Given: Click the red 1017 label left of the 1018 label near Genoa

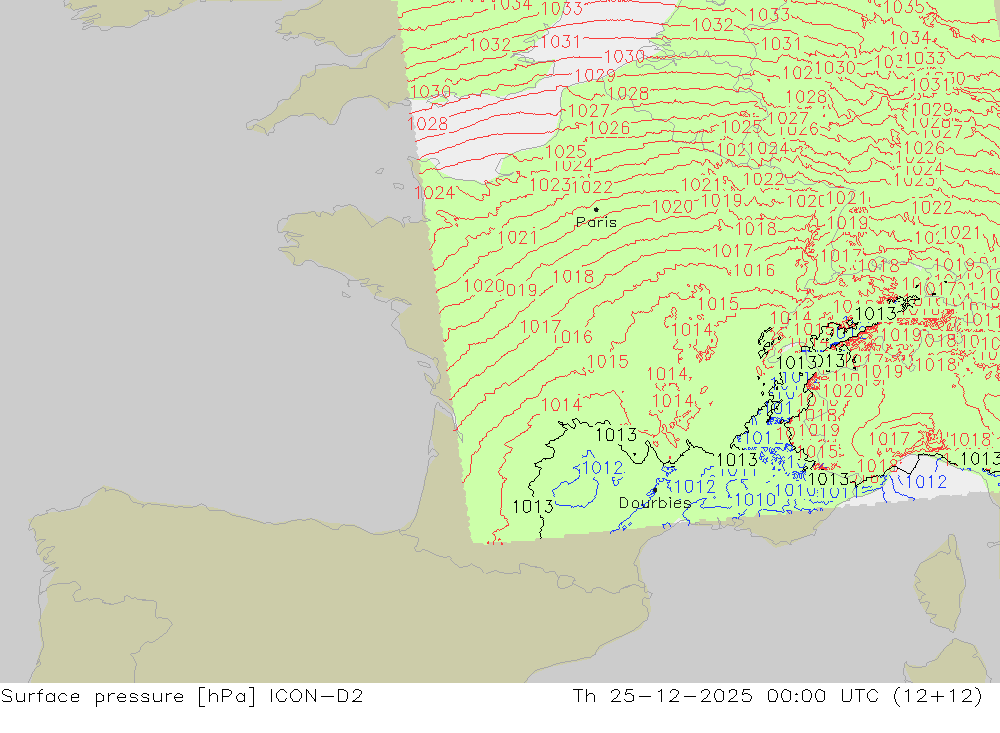Looking at the screenshot, I should [x=888, y=439].
